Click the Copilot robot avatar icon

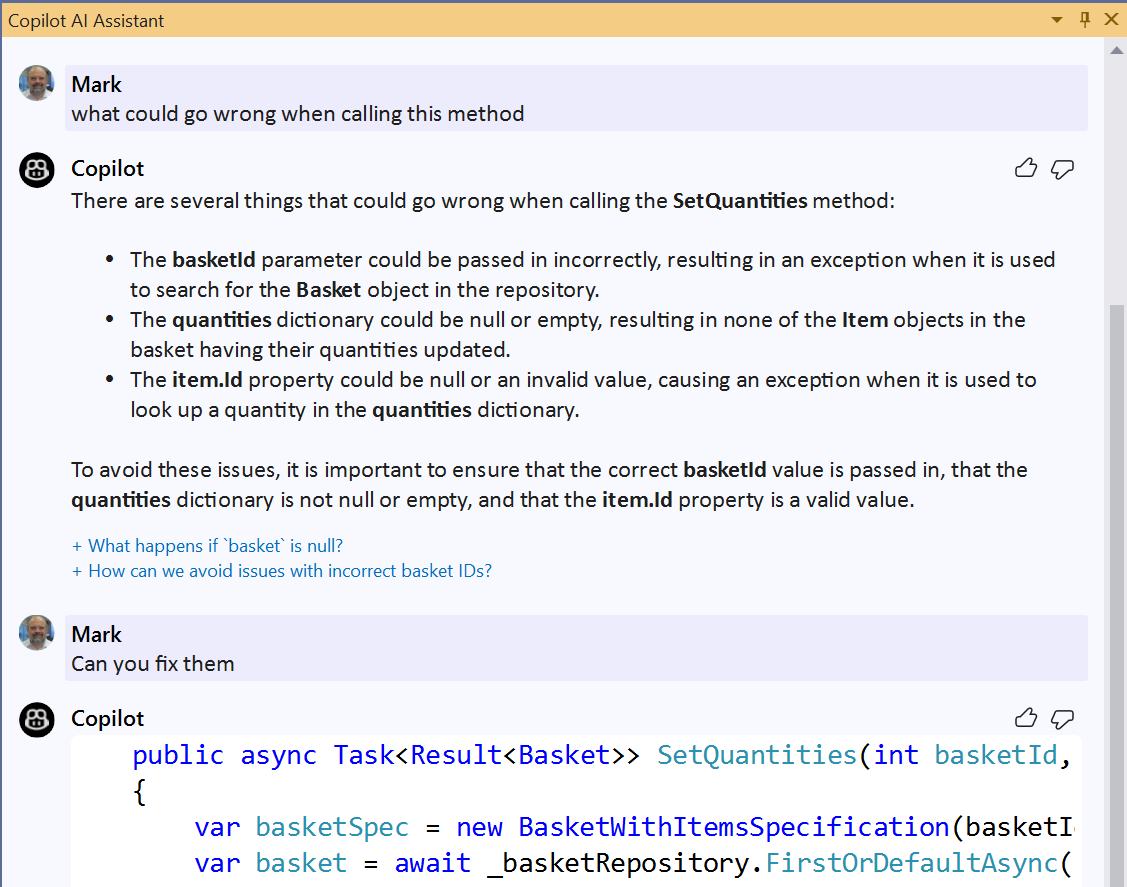click(x=36, y=170)
